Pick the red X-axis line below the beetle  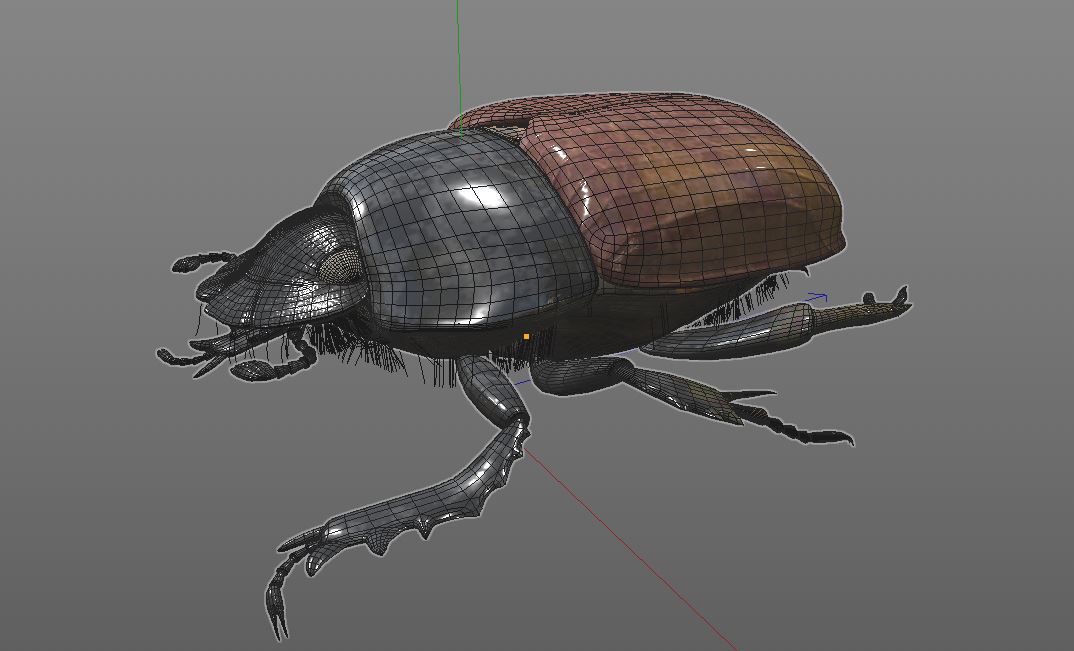tap(627, 548)
